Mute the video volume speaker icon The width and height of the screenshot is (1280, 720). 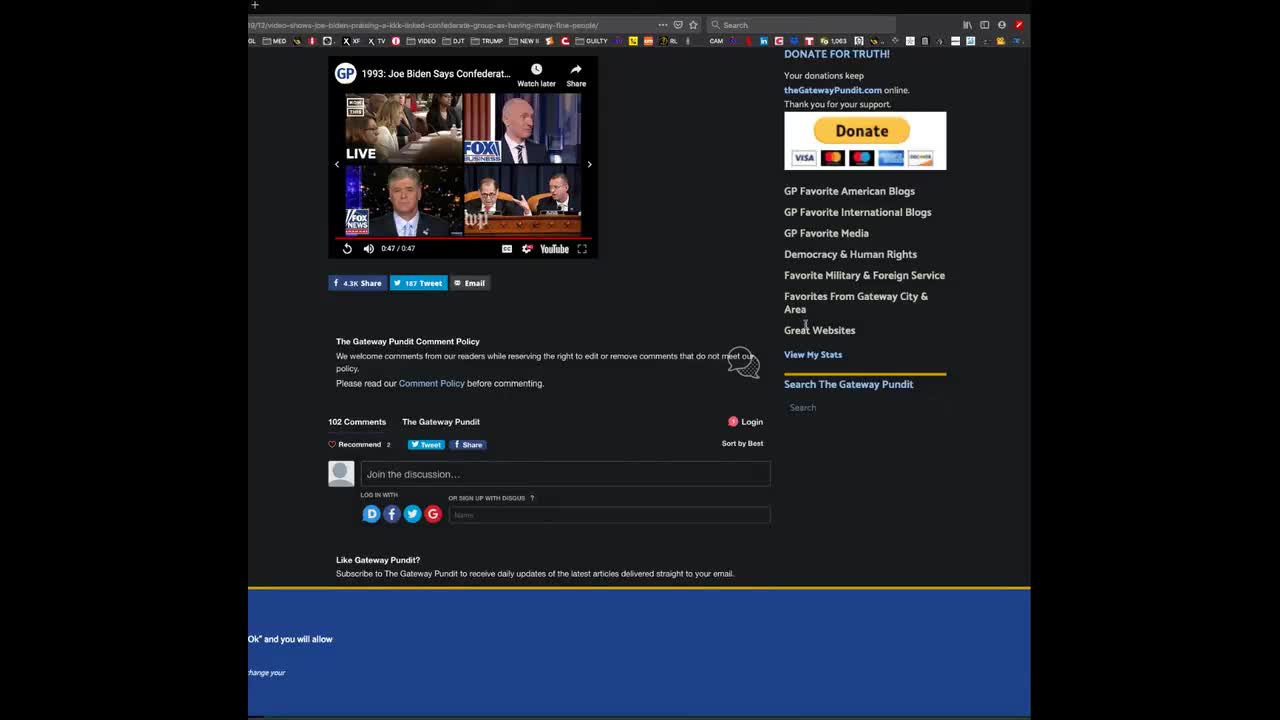pyautogui.click(x=368, y=248)
